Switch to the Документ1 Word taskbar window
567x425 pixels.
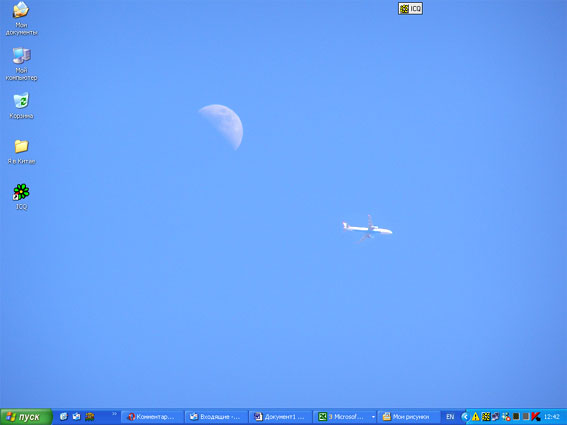tap(281, 417)
